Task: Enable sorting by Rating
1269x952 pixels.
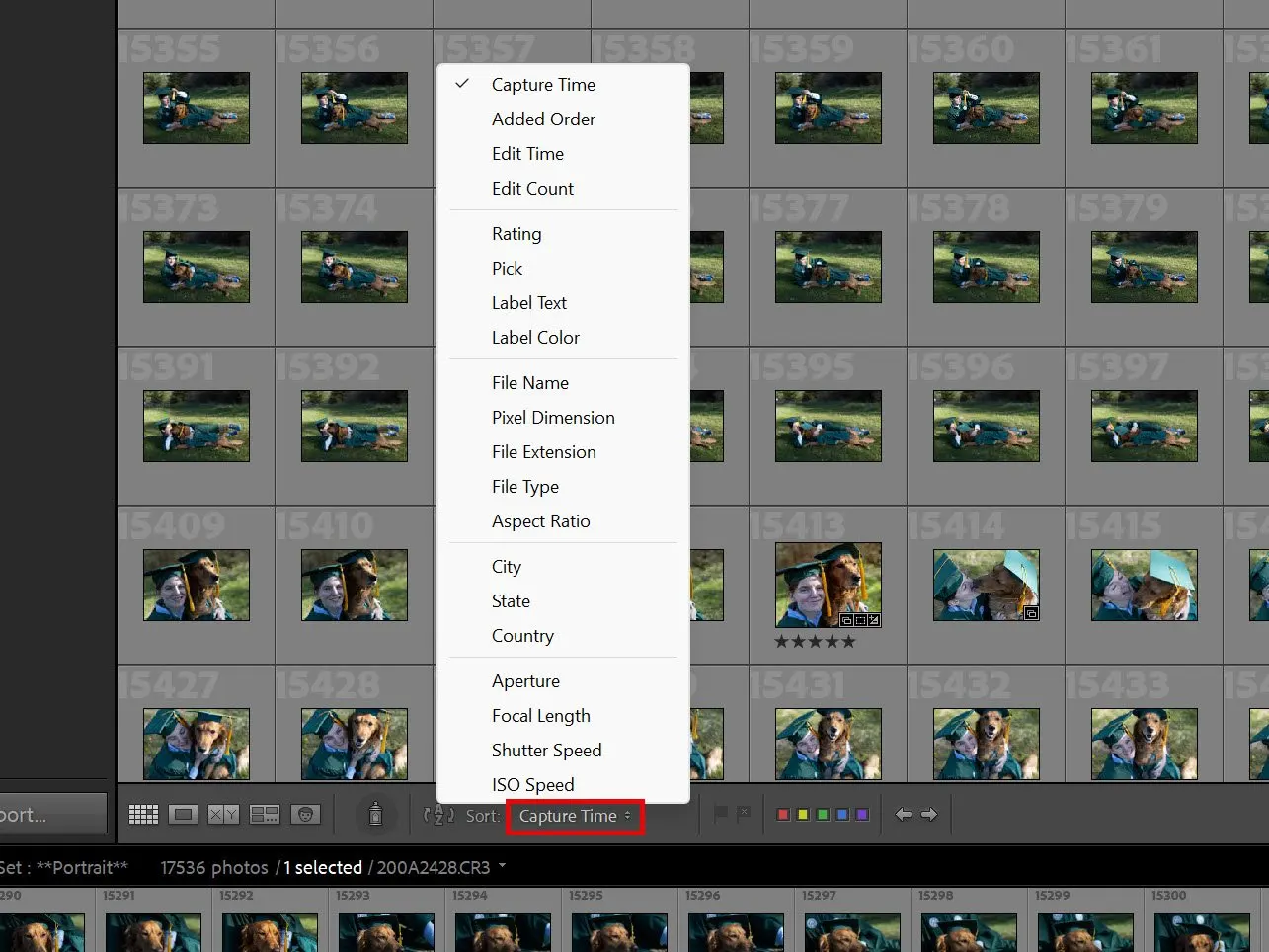Action: (x=516, y=233)
